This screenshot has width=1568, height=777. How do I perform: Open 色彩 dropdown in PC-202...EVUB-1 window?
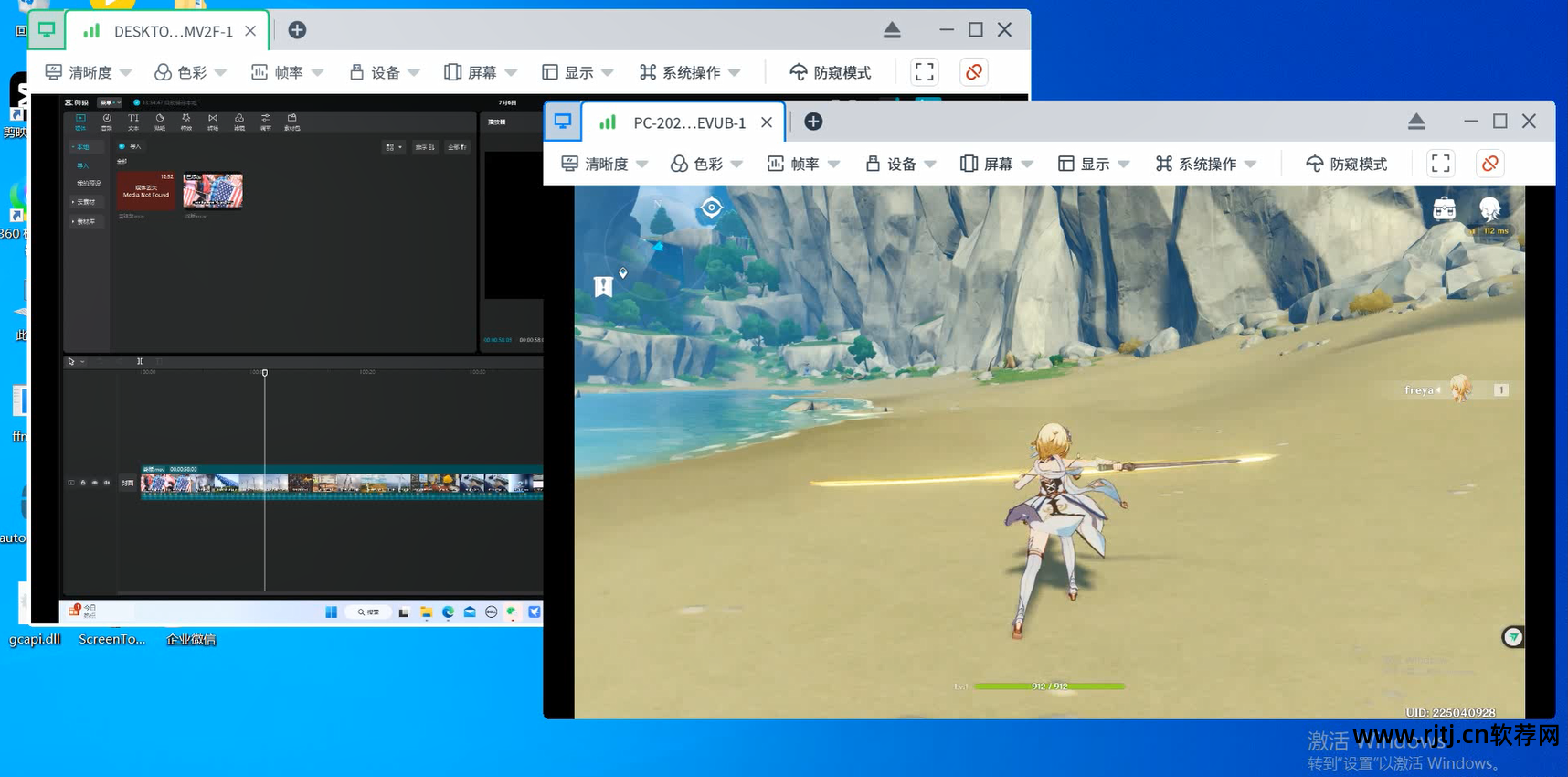click(706, 164)
